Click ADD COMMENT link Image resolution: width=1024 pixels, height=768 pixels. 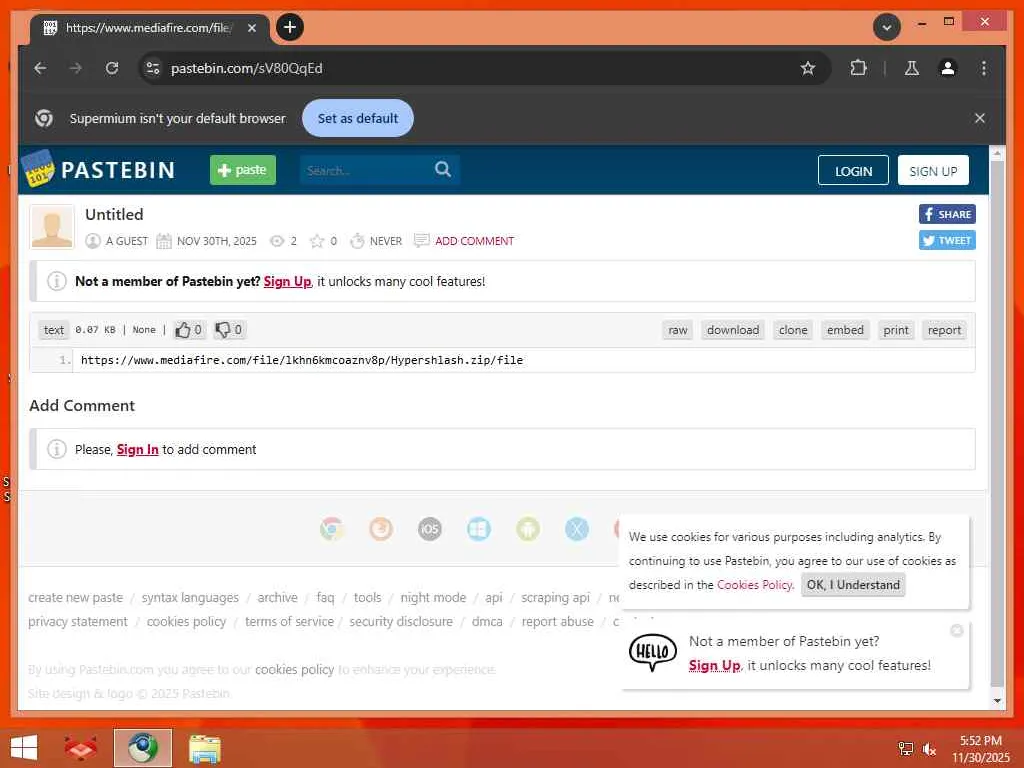click(x=474, y=241)
